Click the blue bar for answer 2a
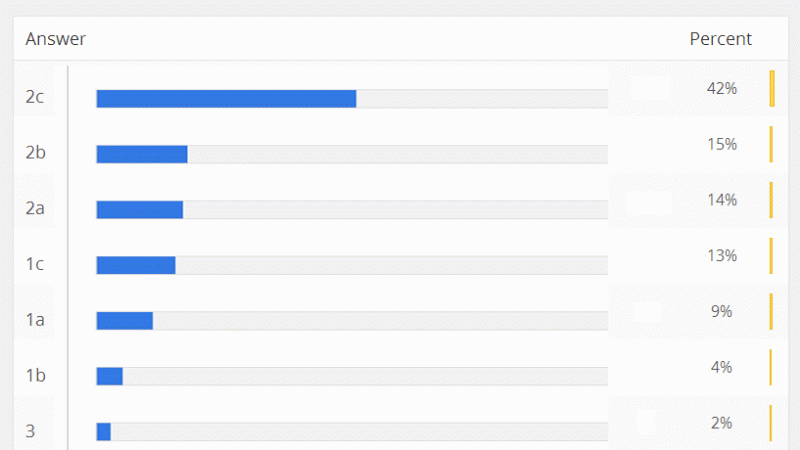Viewport: 800px width, 450px height. point(139,209)
